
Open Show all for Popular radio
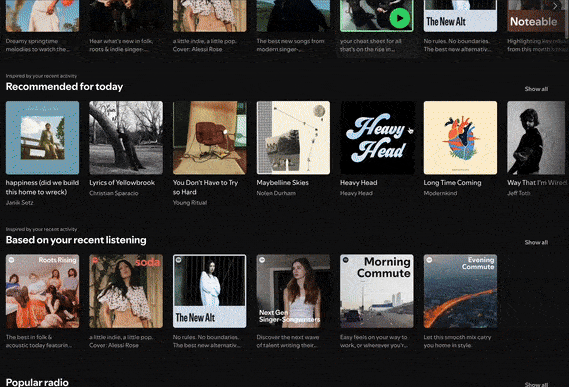(536, 384)
